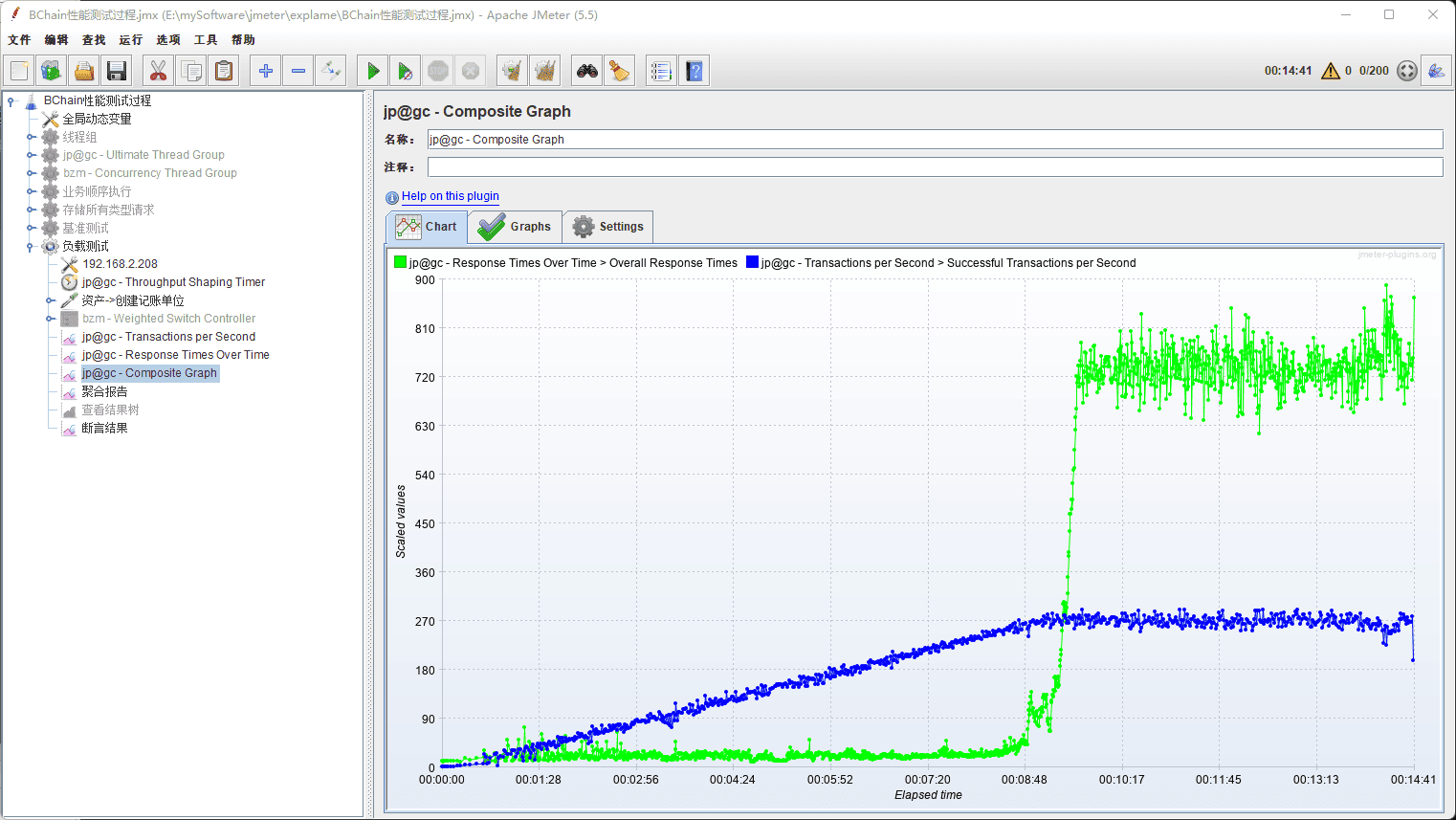Toggle log viewer via warning triangle icon
Image resolution: width=1456 pixels, height=820 pixels.
coord(1330,71)
